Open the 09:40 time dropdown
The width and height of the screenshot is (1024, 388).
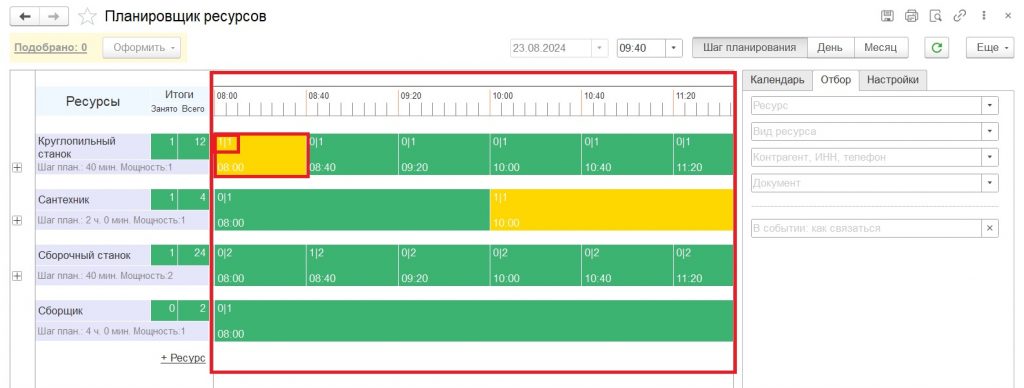(674, 48)
